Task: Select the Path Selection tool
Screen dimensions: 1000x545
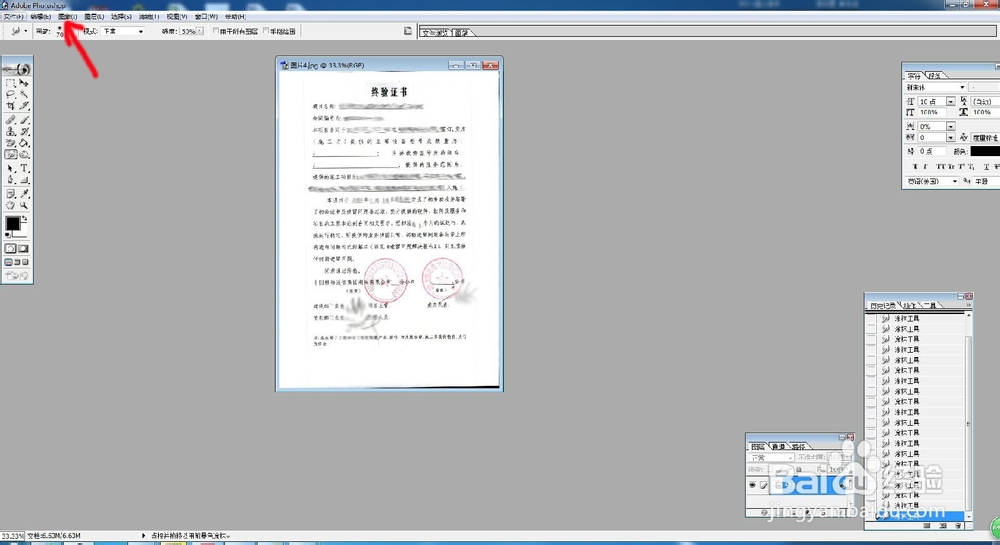Action: tap(10, 168)
